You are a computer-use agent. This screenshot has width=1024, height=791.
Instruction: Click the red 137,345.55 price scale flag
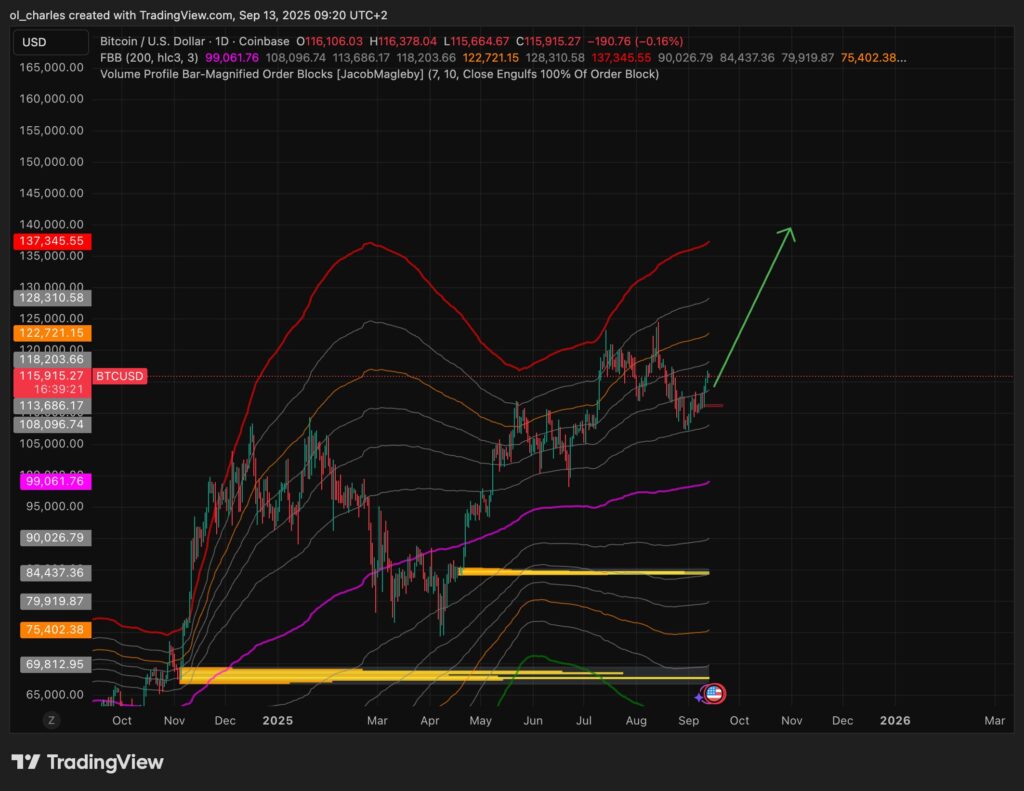(x=52, y=241)
